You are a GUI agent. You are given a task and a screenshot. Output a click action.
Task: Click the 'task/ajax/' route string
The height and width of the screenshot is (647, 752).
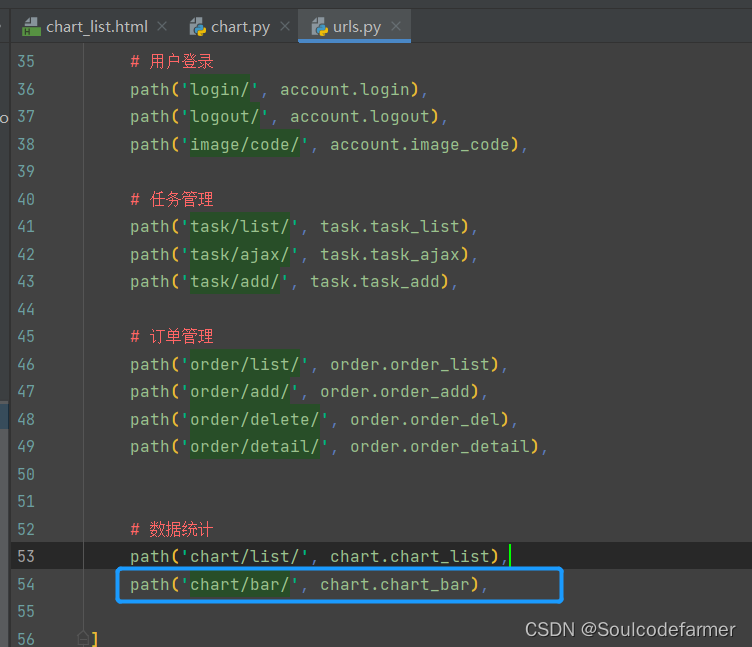tap(239, 254)
